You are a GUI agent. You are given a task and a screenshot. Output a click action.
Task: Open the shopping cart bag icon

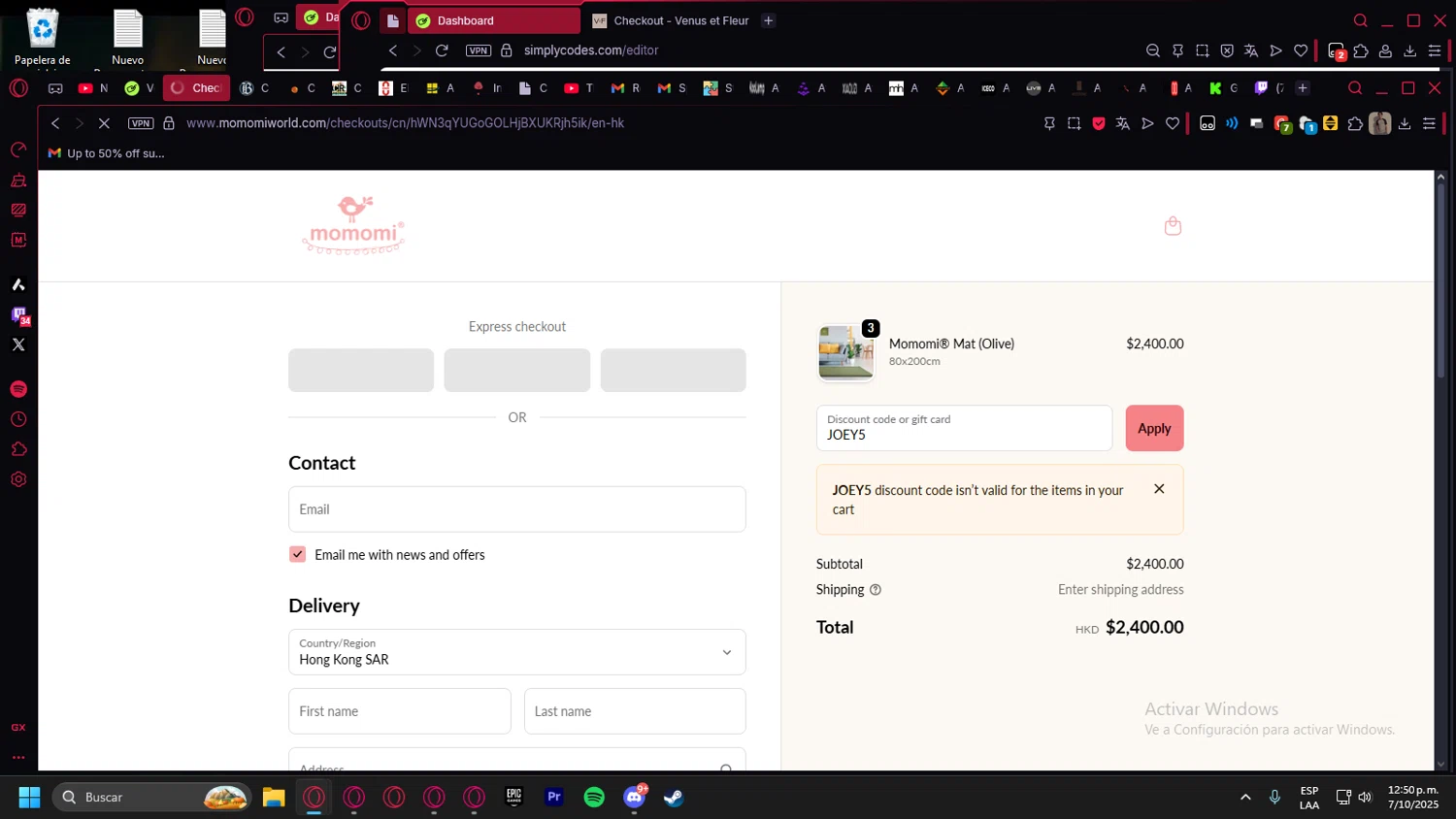(1173, 226)
